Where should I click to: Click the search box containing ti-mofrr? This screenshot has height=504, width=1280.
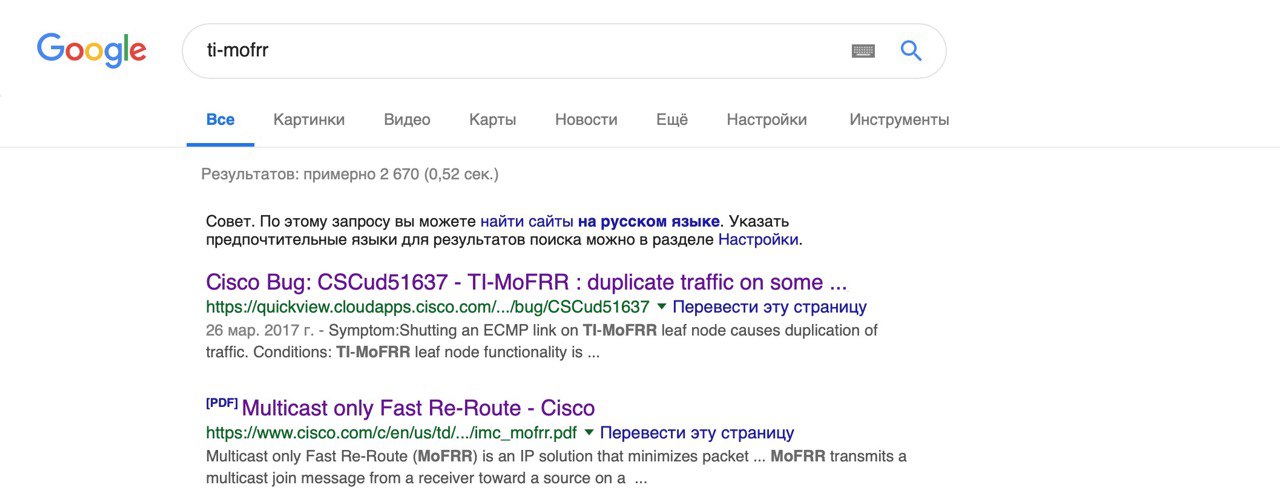(x=510, y=51)
